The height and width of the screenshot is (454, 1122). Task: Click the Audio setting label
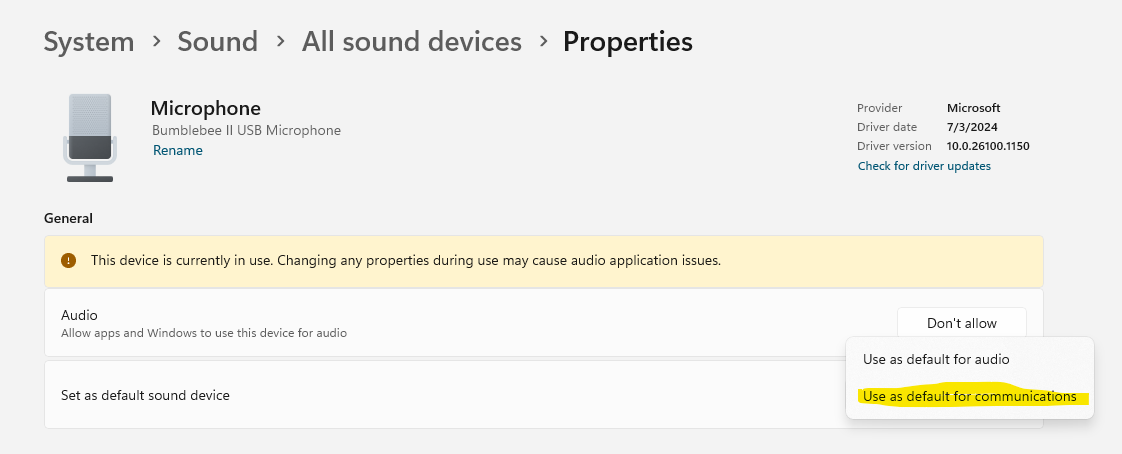point(80,315)
